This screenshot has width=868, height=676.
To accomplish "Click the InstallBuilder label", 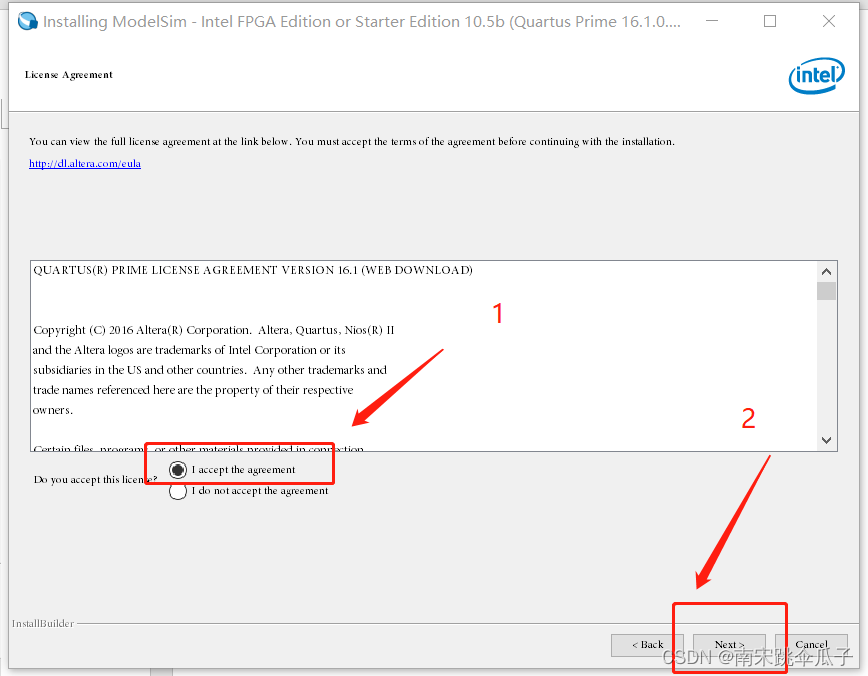I will (43, 623).
